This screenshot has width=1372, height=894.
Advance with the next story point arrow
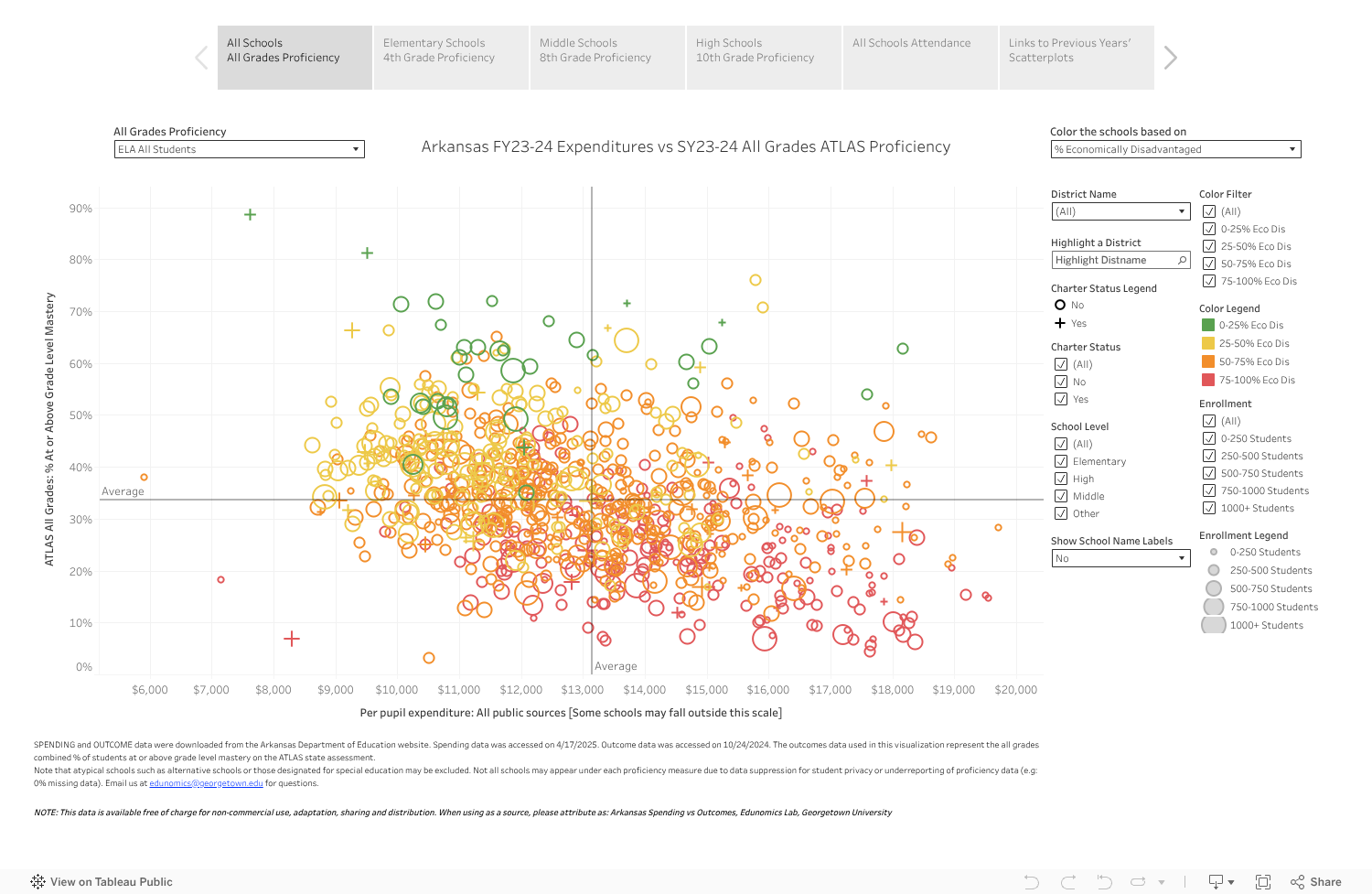pyautogui.click(x=1170, y=58)
